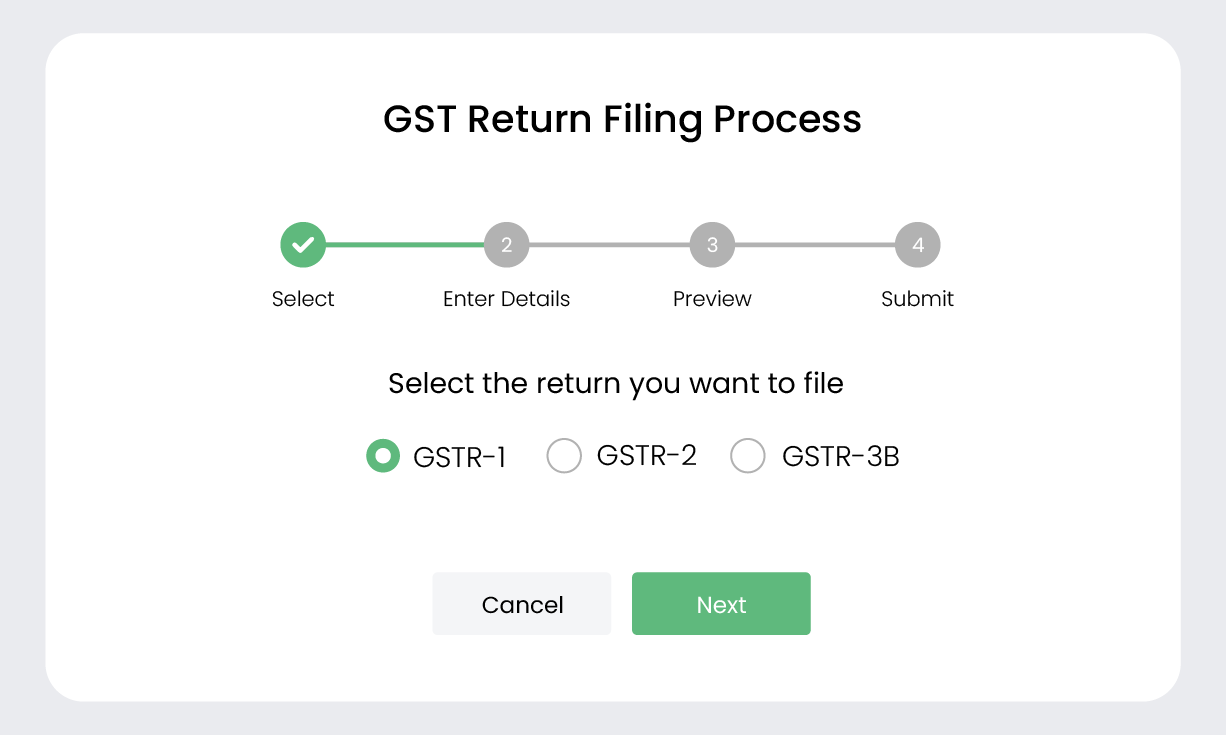Viewport: 1226px width, 735px height.
Task: Click the step 3 circle
Action: pyautogui.click(x=712, y=245)
